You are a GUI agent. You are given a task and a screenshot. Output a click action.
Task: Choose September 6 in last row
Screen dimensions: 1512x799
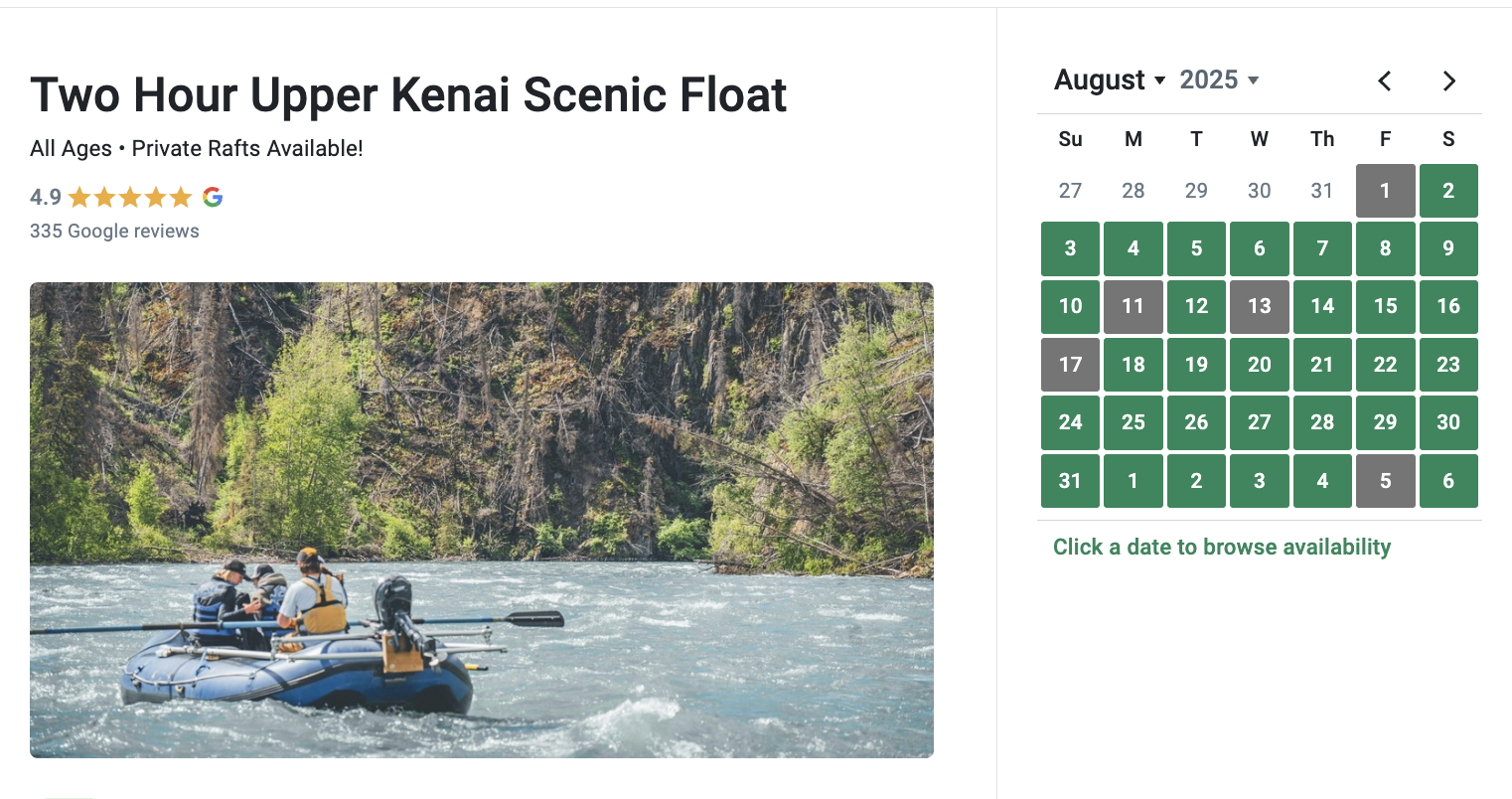coord(1448,481)
